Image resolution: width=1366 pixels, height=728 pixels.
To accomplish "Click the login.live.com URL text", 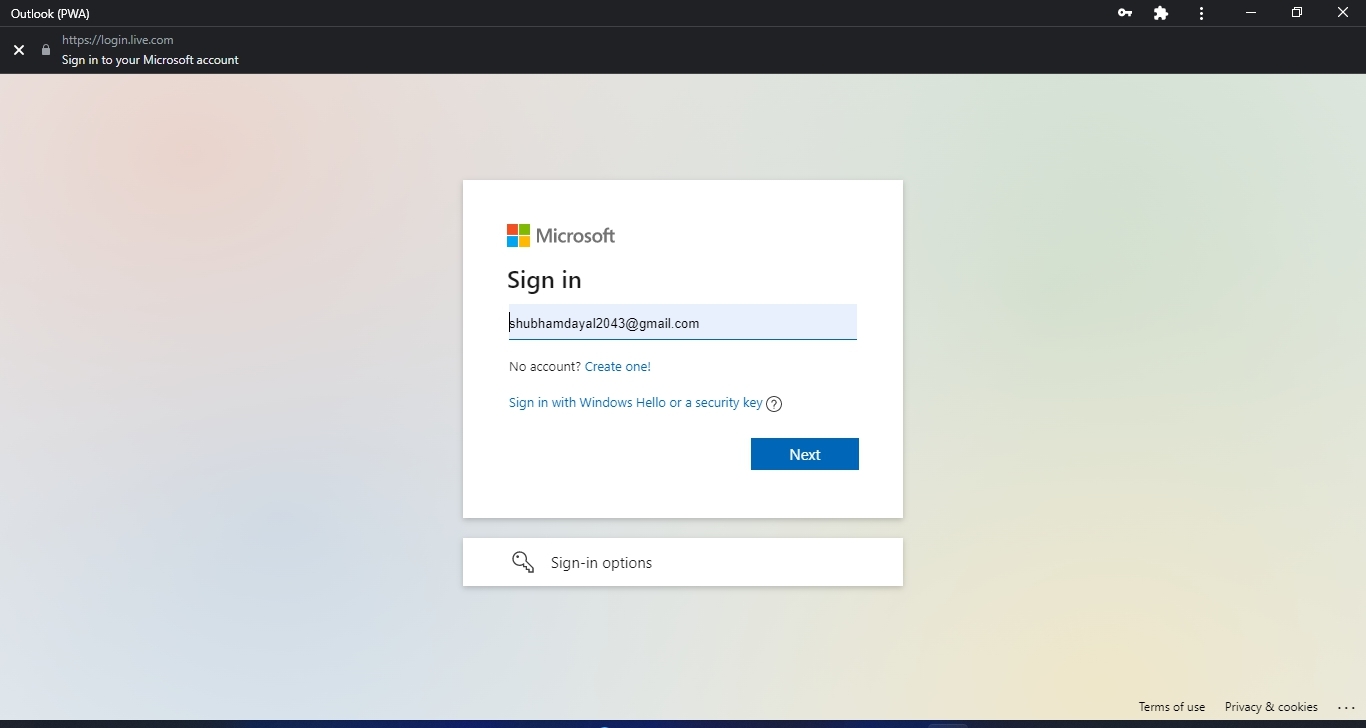I will pos(118,40).
